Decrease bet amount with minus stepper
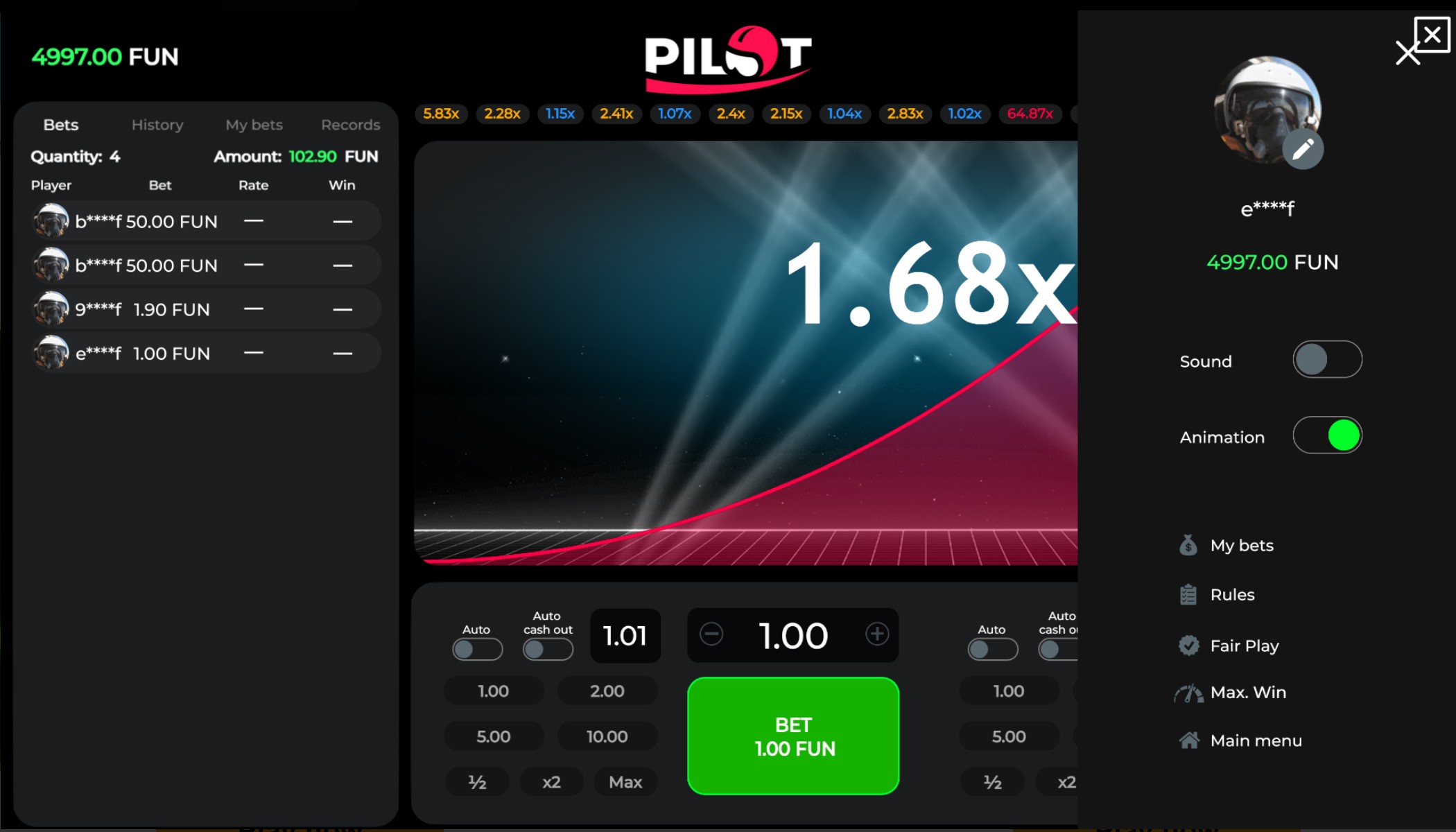The width and height of the screenshot is (1456, 832). click(711, 634)
